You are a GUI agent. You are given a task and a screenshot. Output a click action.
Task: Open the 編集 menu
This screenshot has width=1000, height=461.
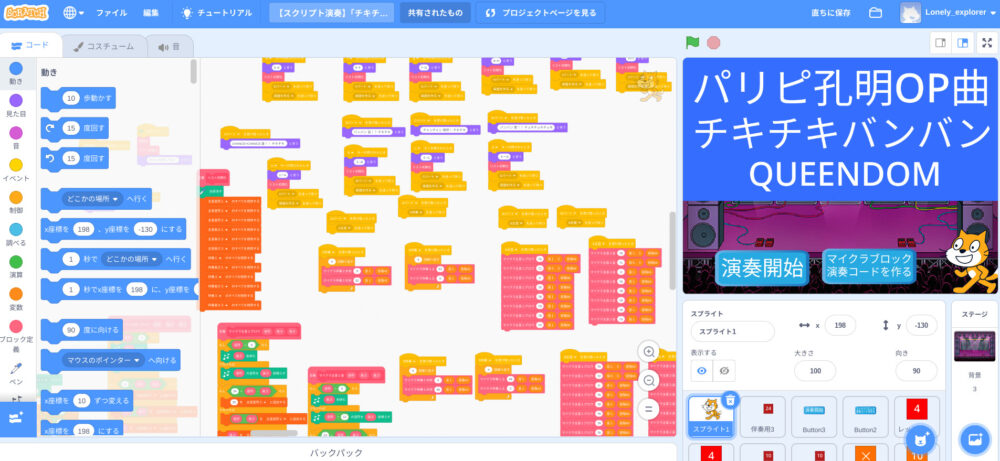click(x=151, y=13)
